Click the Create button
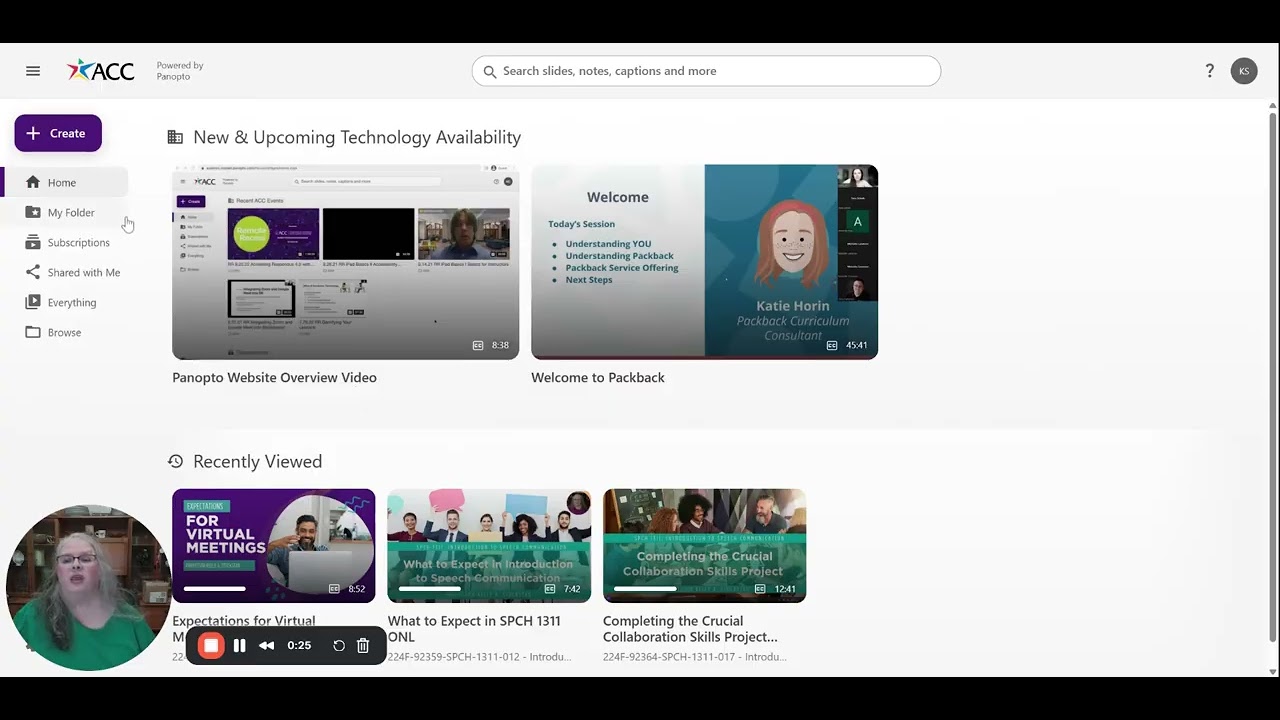Image resolution: width=1280 pixels, height=720 pixels. coord(58,133)
